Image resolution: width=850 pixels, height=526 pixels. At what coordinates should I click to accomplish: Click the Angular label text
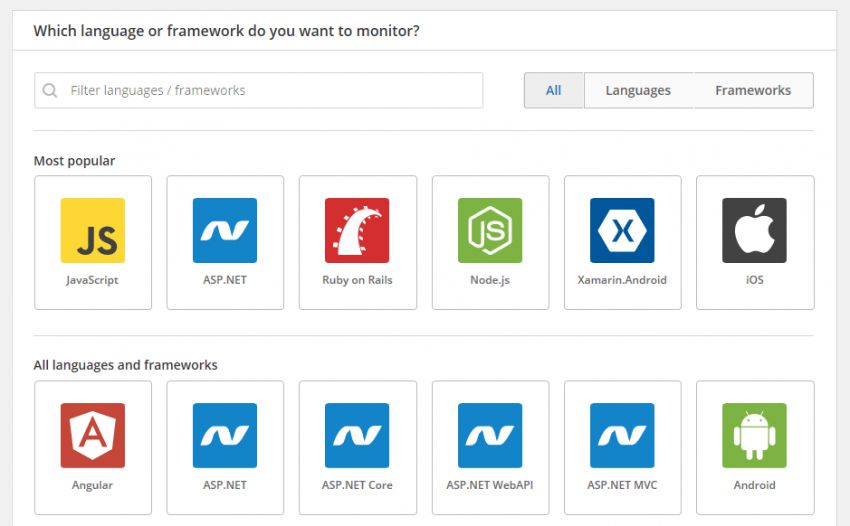click(92, 485)
